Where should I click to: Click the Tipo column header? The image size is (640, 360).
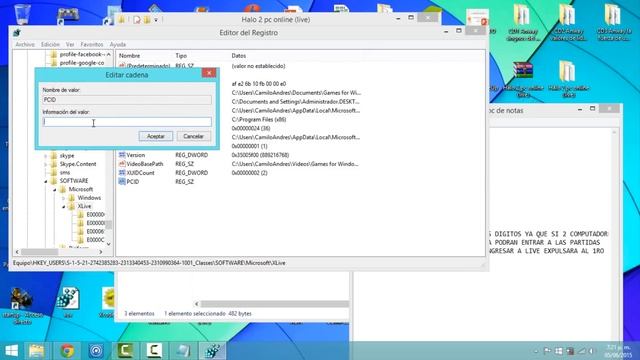[181, 56]
